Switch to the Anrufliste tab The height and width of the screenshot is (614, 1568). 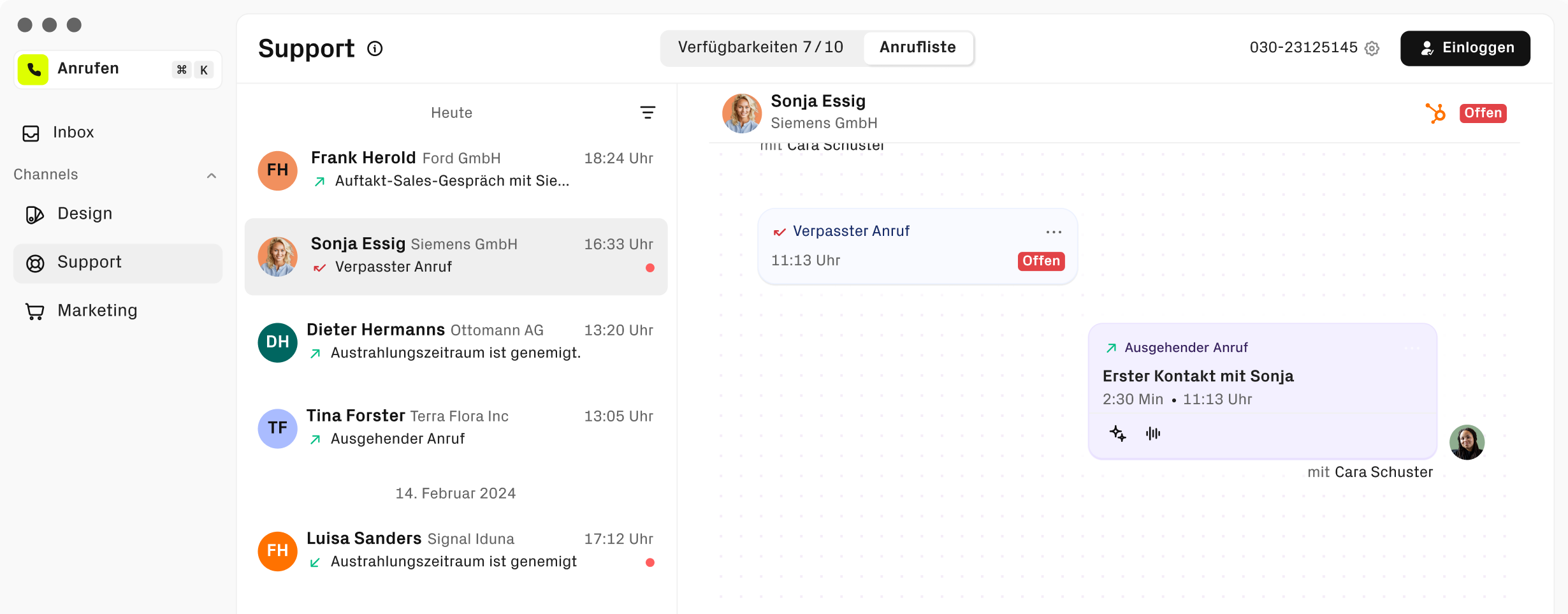tap(918, 47)
